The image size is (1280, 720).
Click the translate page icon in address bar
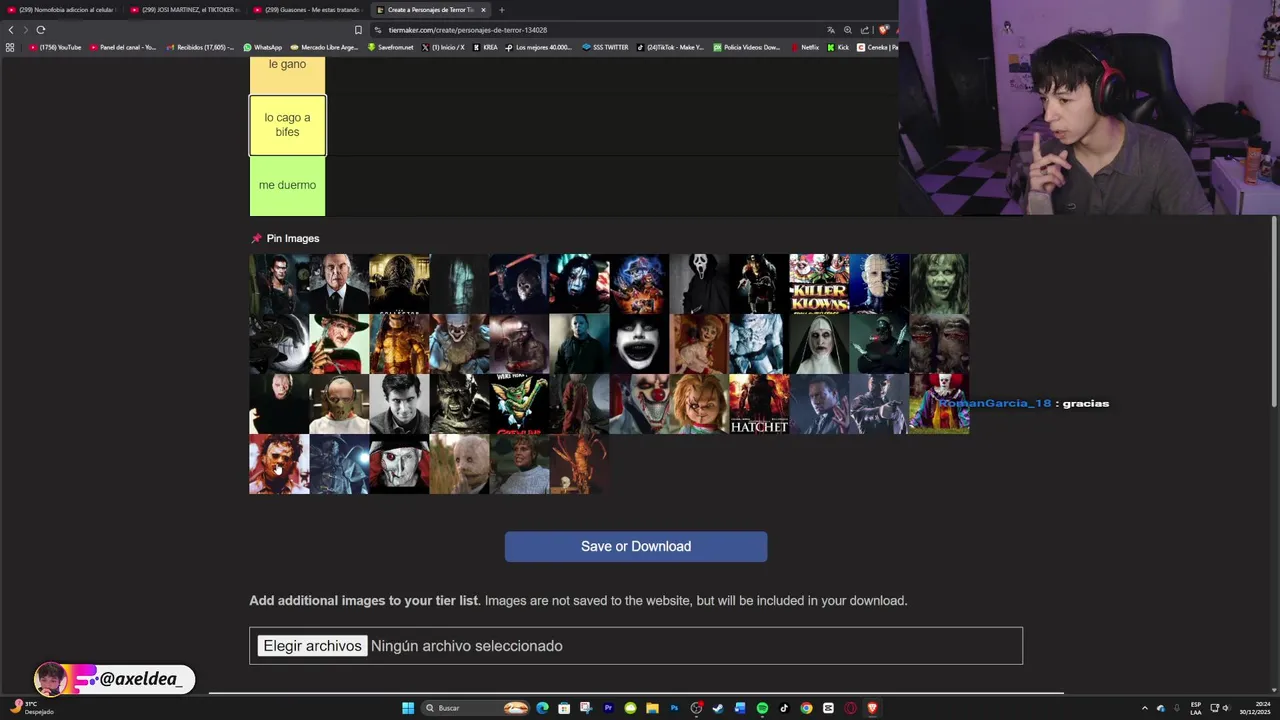point(830,30)
